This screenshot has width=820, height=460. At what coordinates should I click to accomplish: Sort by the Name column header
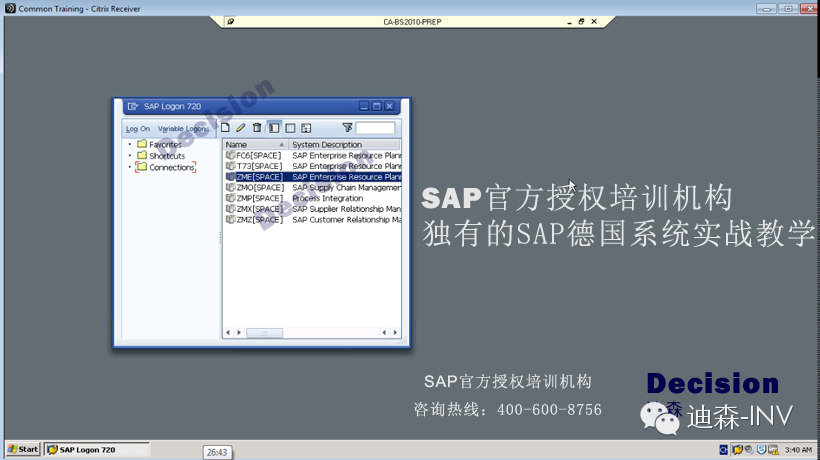[x=256, y=144]
